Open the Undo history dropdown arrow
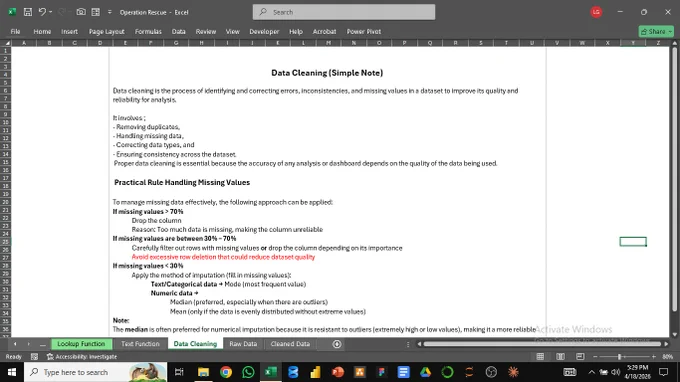 click(50, 12)
